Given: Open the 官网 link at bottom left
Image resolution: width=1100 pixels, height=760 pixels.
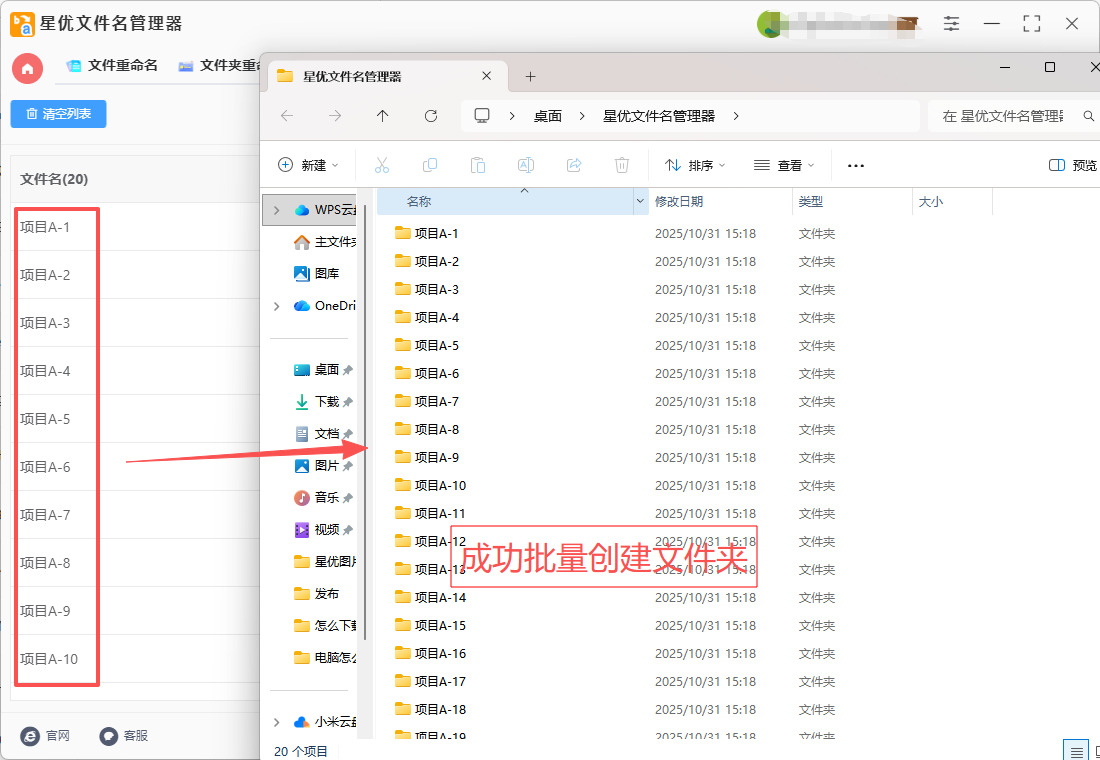Looking at the screenshot, I should click(x=46, y=735).
